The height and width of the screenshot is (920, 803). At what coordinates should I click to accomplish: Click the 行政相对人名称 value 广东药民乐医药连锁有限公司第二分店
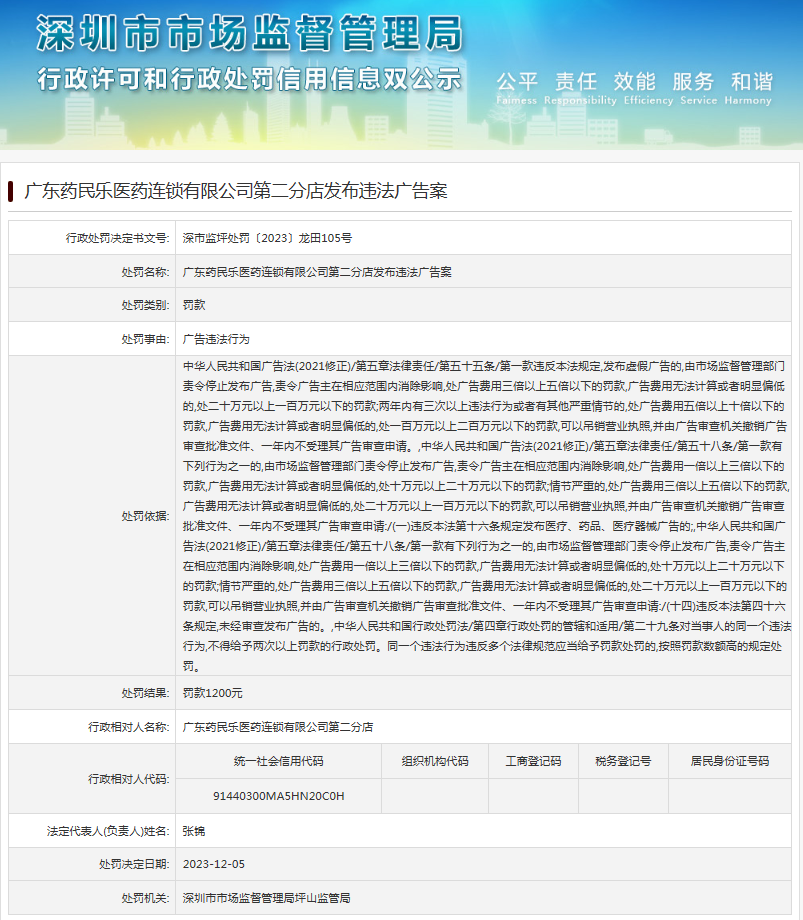click(x=277, y=728)
